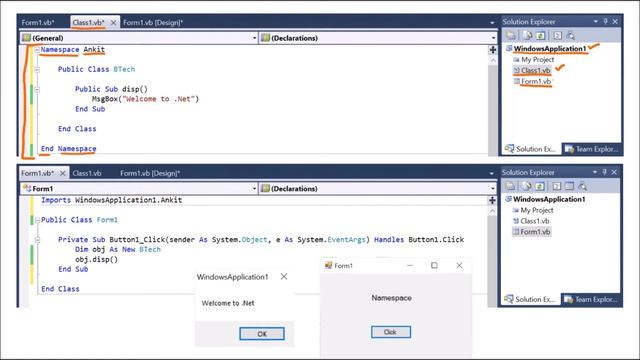Select the lower panel's Team Explorer bottom tab

tap(591, 300)
